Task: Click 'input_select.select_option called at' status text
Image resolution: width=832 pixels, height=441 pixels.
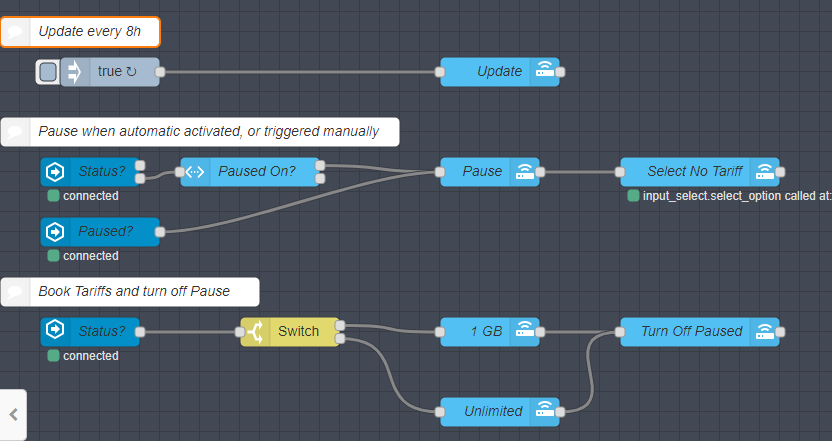Action: (737, 196)
